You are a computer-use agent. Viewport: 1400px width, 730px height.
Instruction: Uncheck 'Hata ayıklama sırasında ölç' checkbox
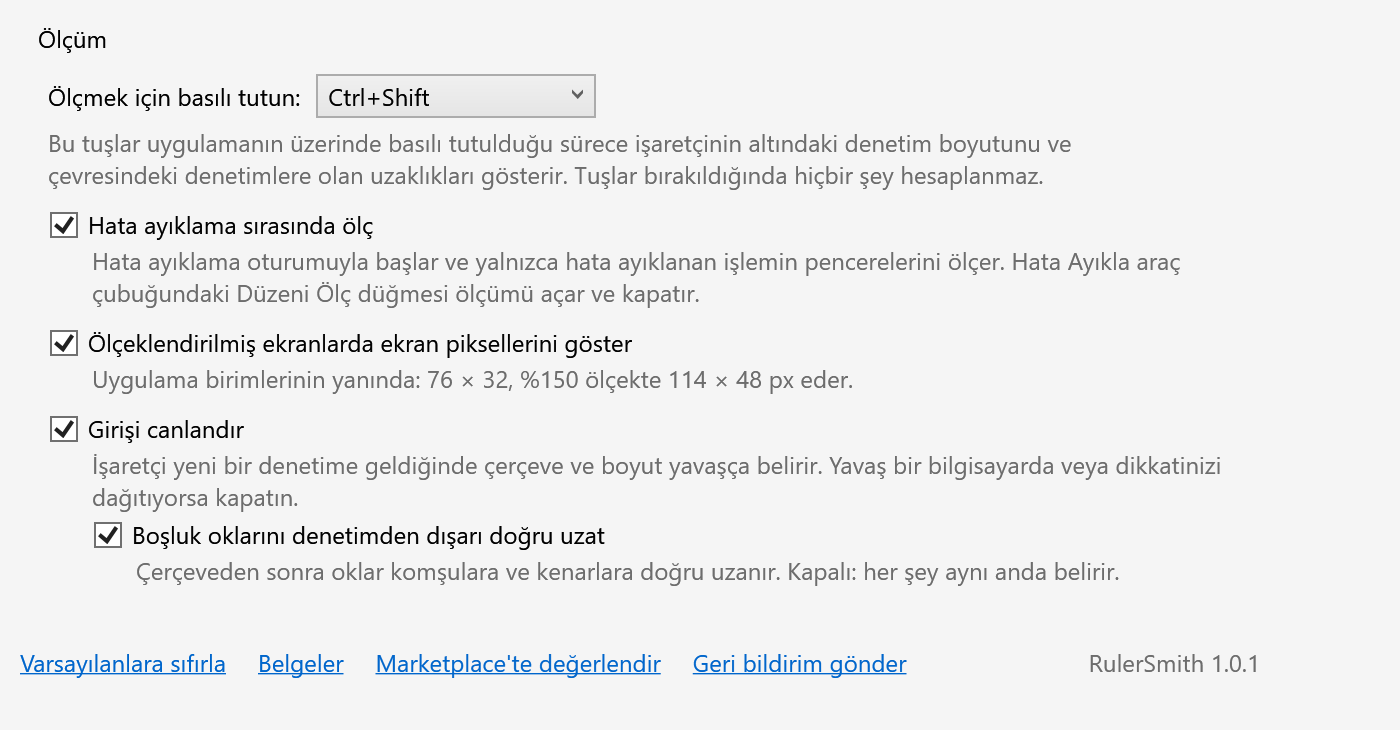point(64,226)
